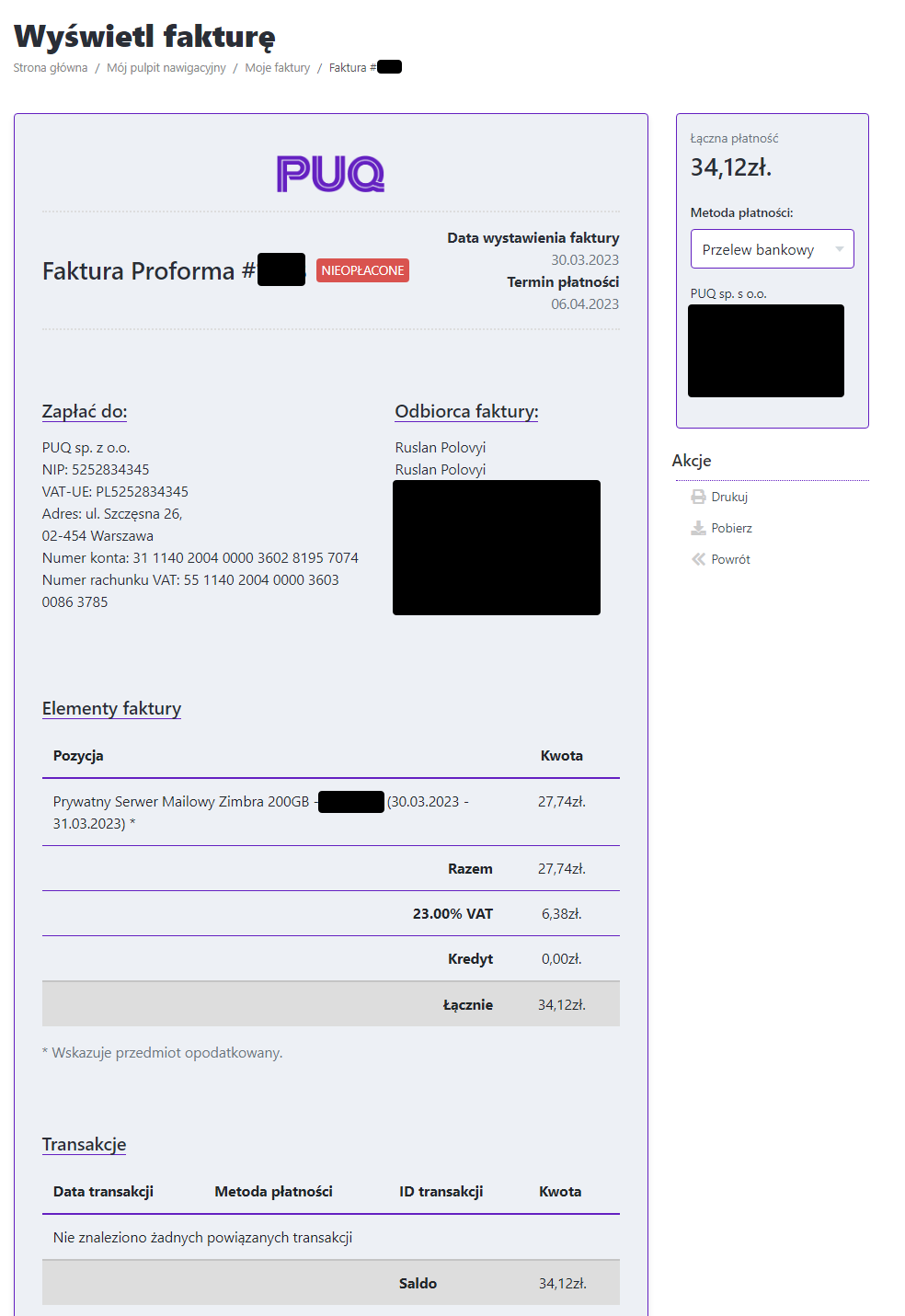Click the Zapłać do heading
905x1316 pixels.
(85, 412)
